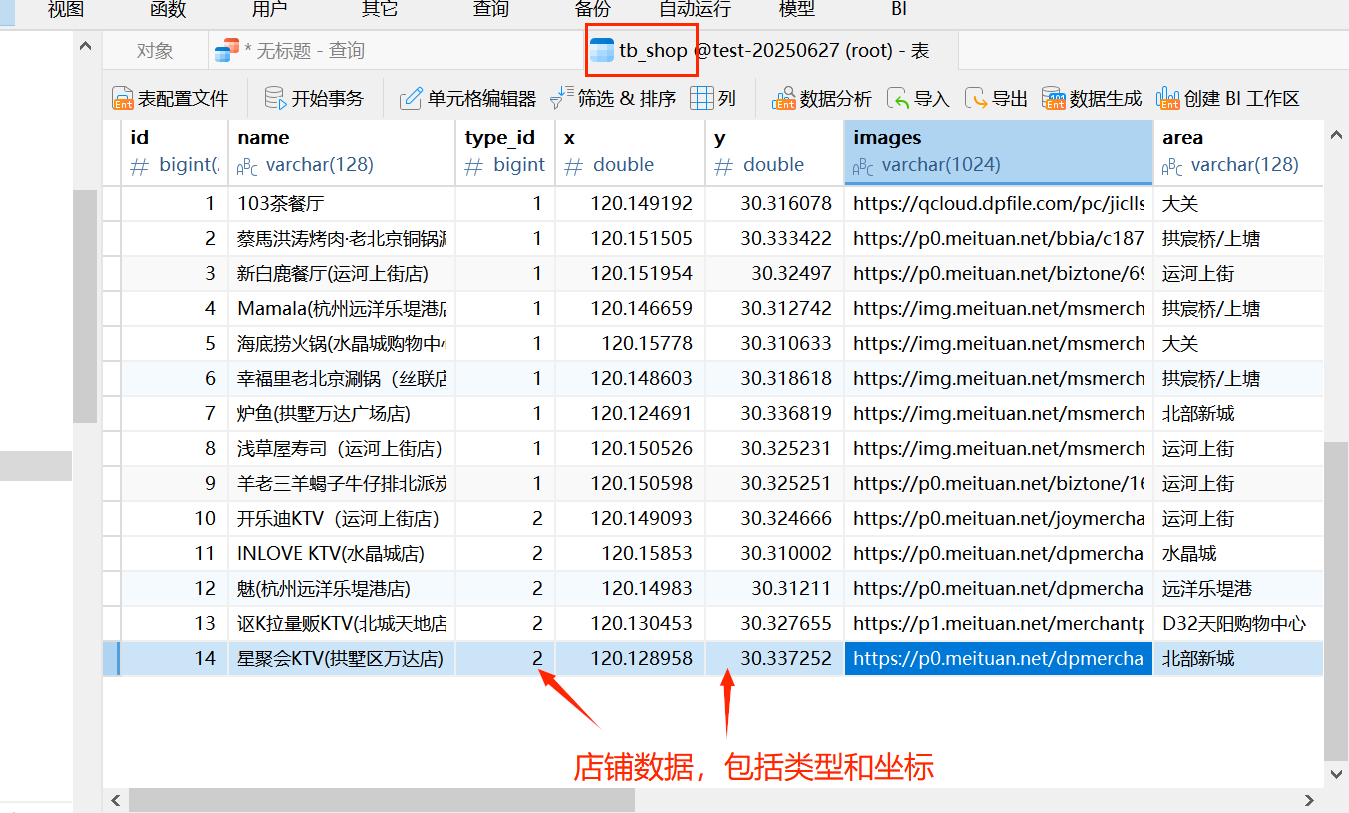Viewport: 1349px width, 813px height.
Task: Select y value 30.32497
Action: (x=775, y=273)
